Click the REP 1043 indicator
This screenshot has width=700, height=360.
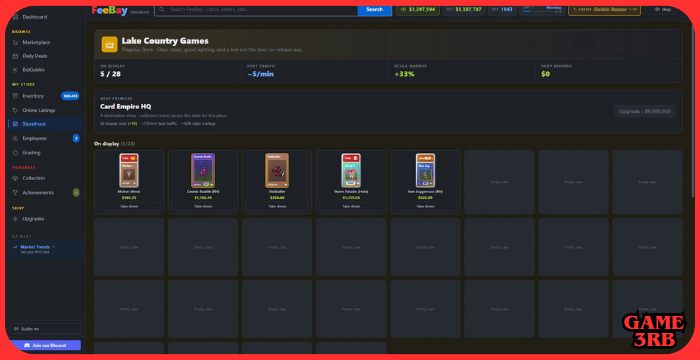tap(502, 9)
